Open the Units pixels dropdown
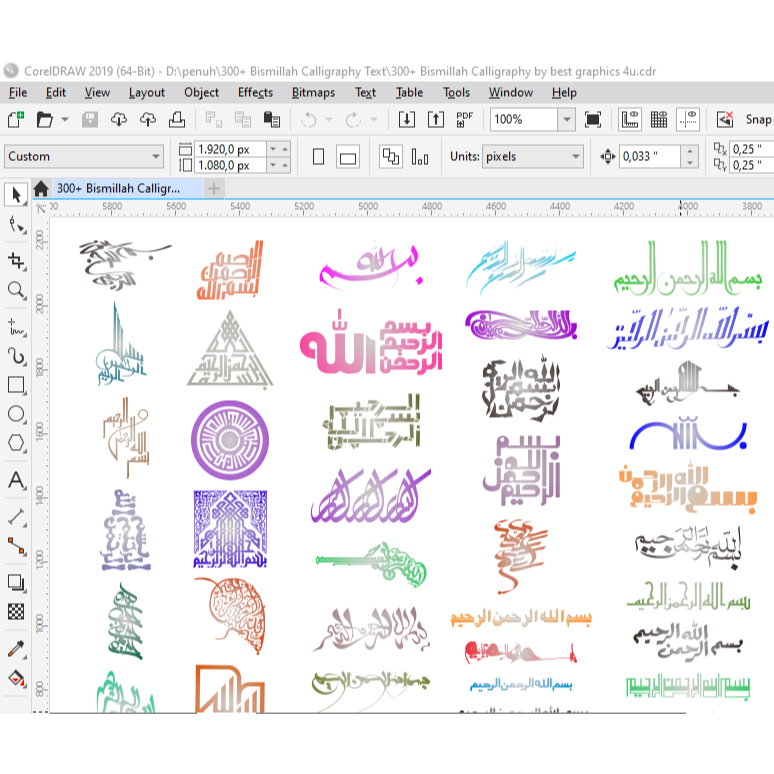Image resolution: width=774 pixels, height=774 pixels. (x=575, y=157)
